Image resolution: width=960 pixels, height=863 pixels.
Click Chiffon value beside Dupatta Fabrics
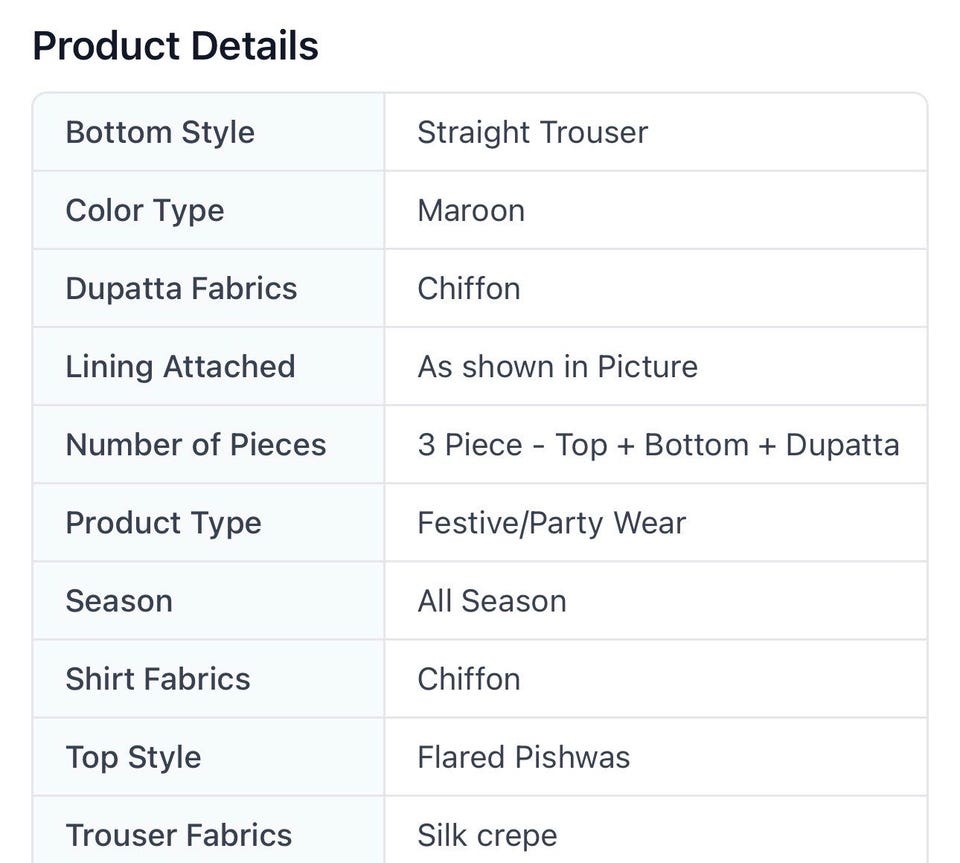click(469, 289)
